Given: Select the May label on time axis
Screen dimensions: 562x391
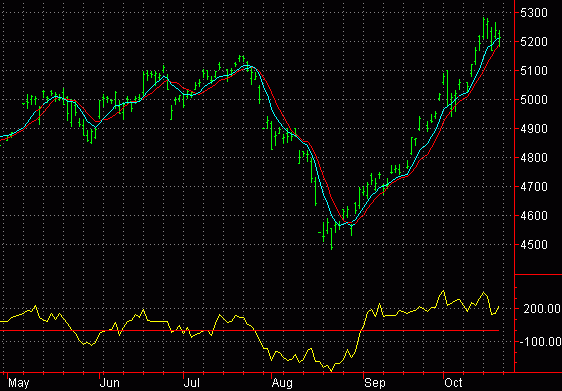Looking at the screenshot, I should click(18, 383).
